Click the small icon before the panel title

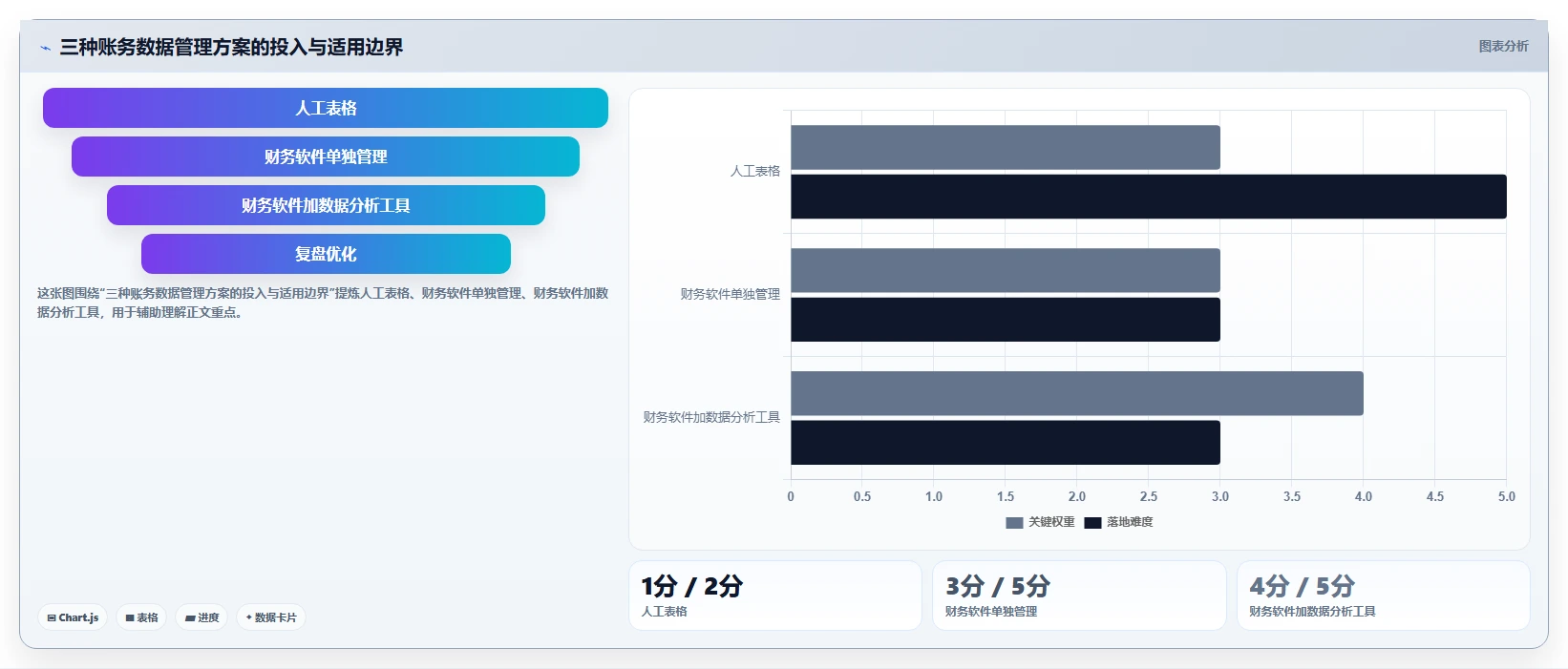tap(45, 48)
